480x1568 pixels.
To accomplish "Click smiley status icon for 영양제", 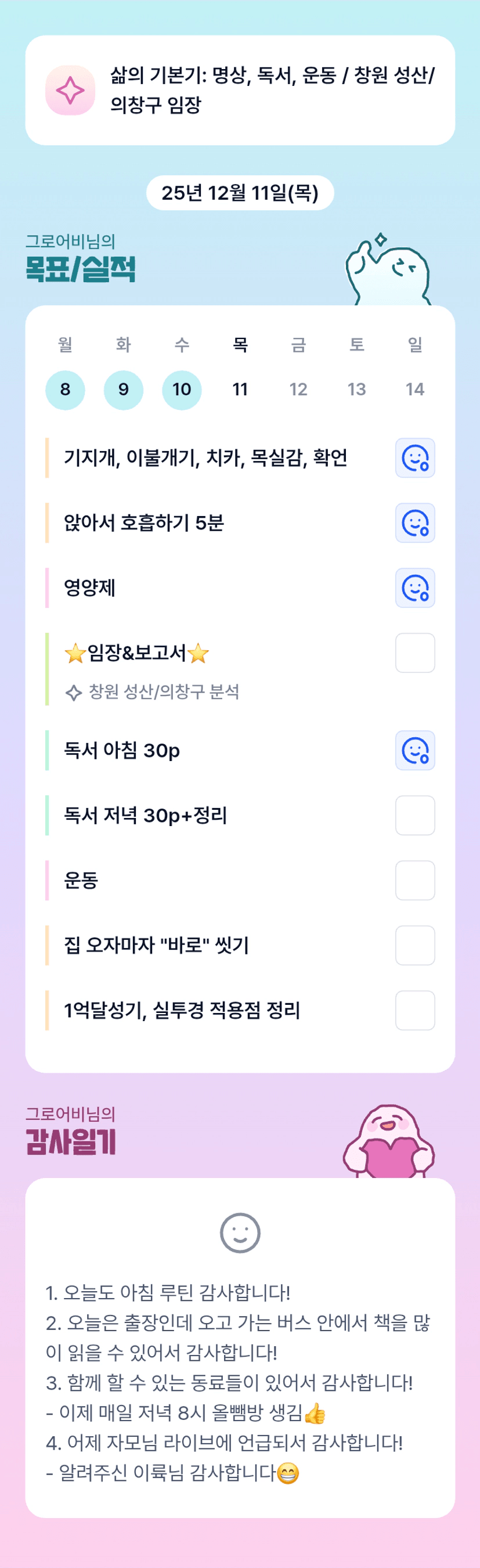I will coord(415,588).
